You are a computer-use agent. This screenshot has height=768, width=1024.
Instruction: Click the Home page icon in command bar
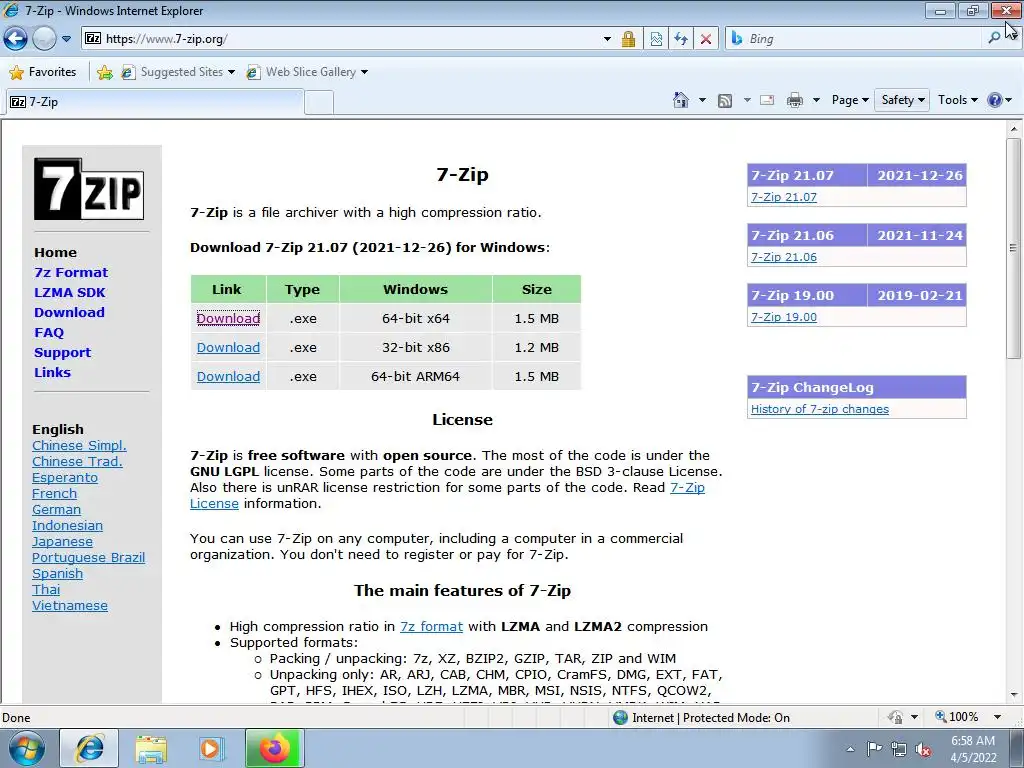click(x=680, y=100)
